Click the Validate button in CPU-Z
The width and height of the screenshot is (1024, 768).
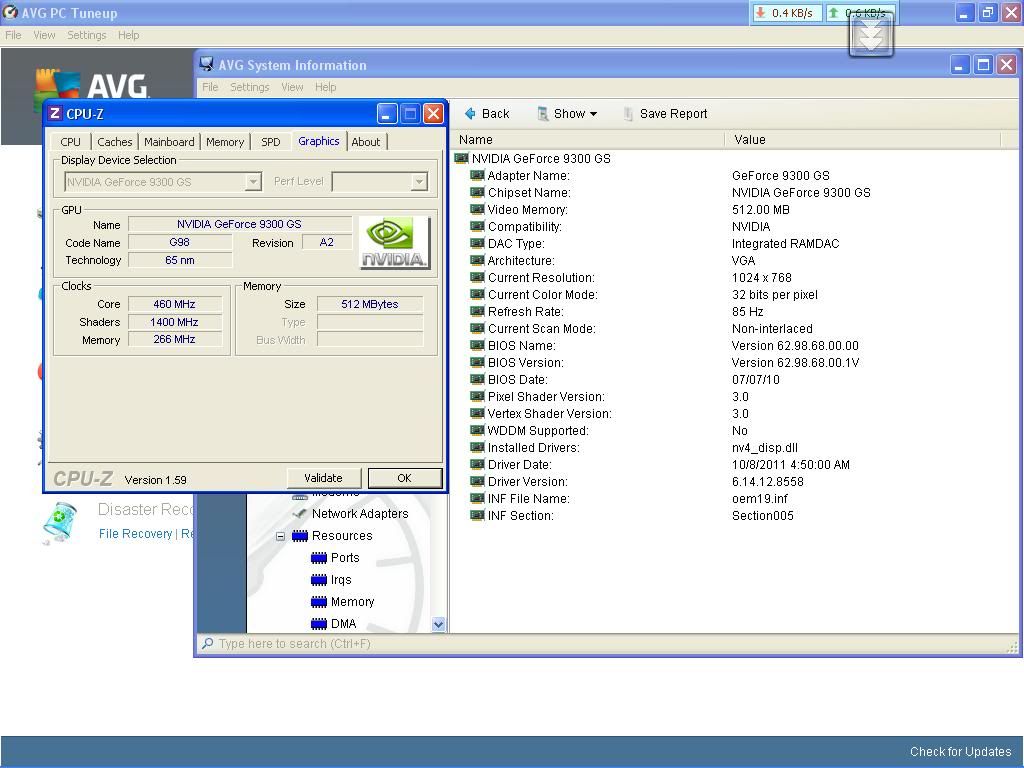(x=323, y=478)
